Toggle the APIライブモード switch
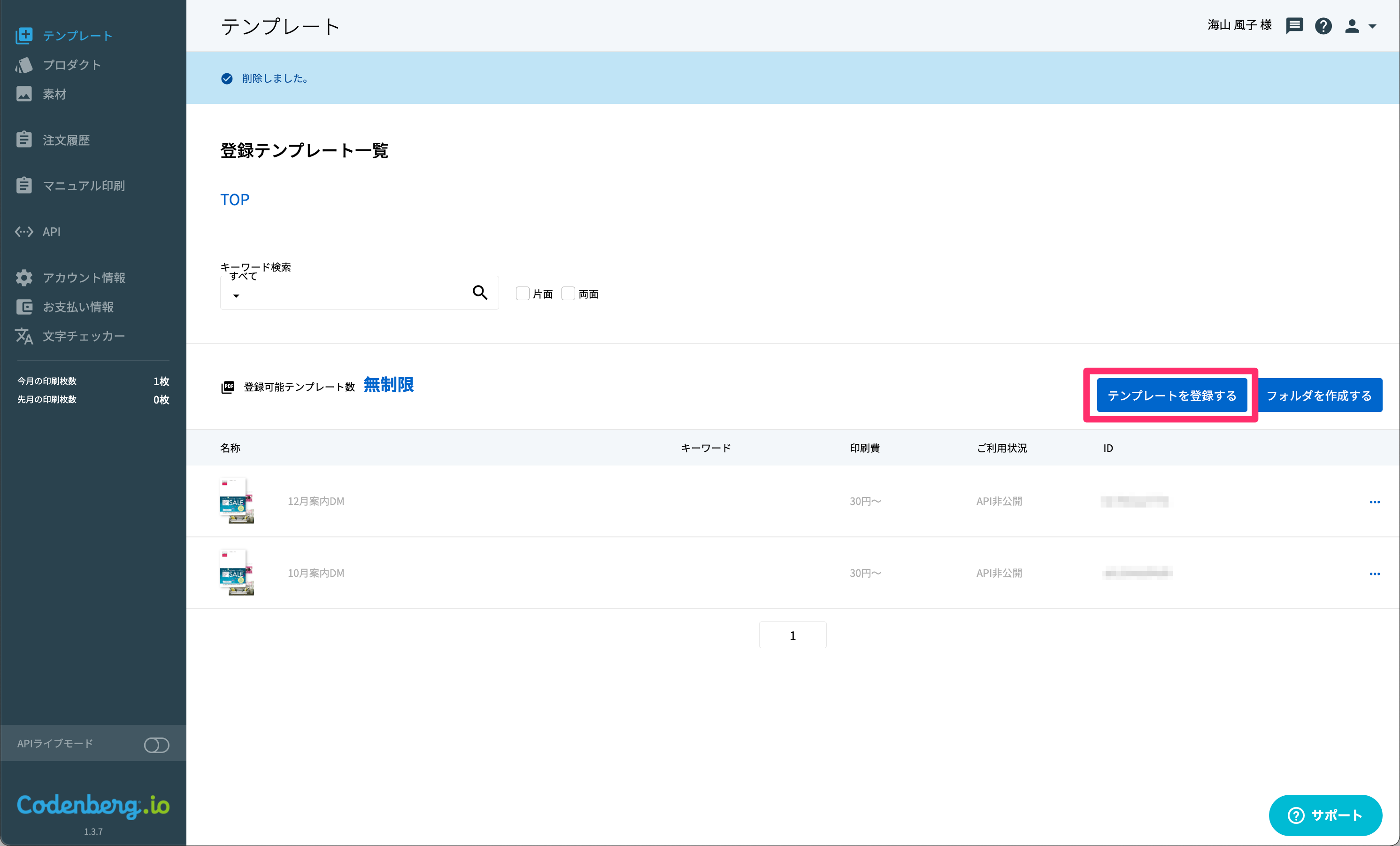This screenshot has height=846, width=1400. [x=156, y=745]
